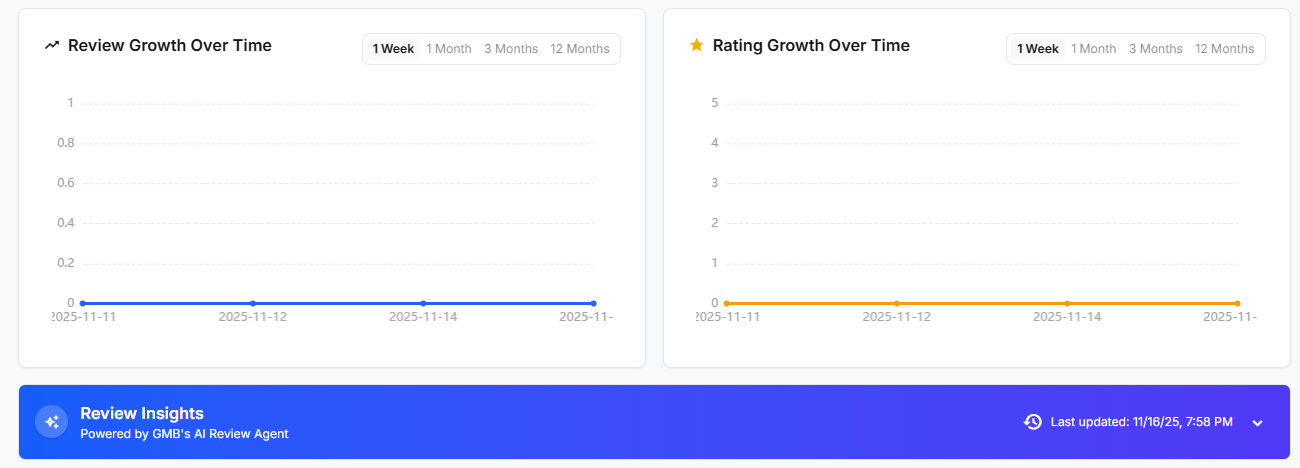Set Rating Growth range to 12 Months
Viewport: 1300px width, 468px height.
point(1225,49)
